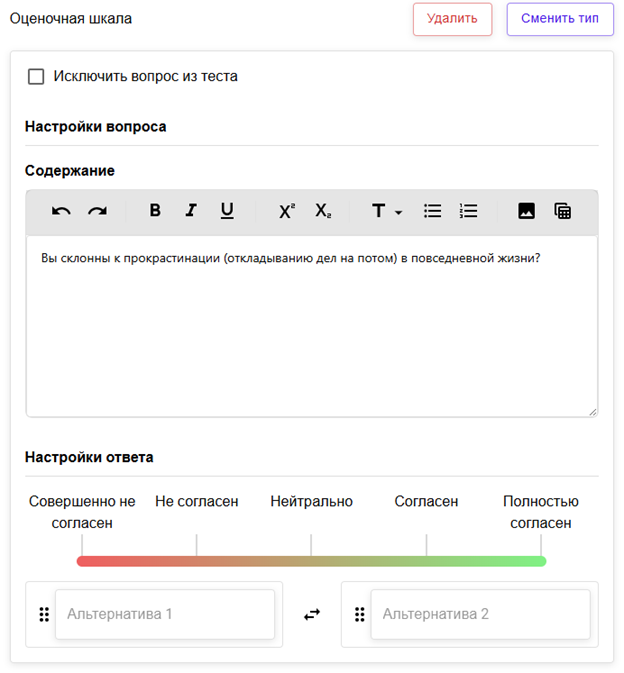Click the Не согласен scale label
Image resolution: width=624 pixels, height=673 pixels.
tap(197, 501)
